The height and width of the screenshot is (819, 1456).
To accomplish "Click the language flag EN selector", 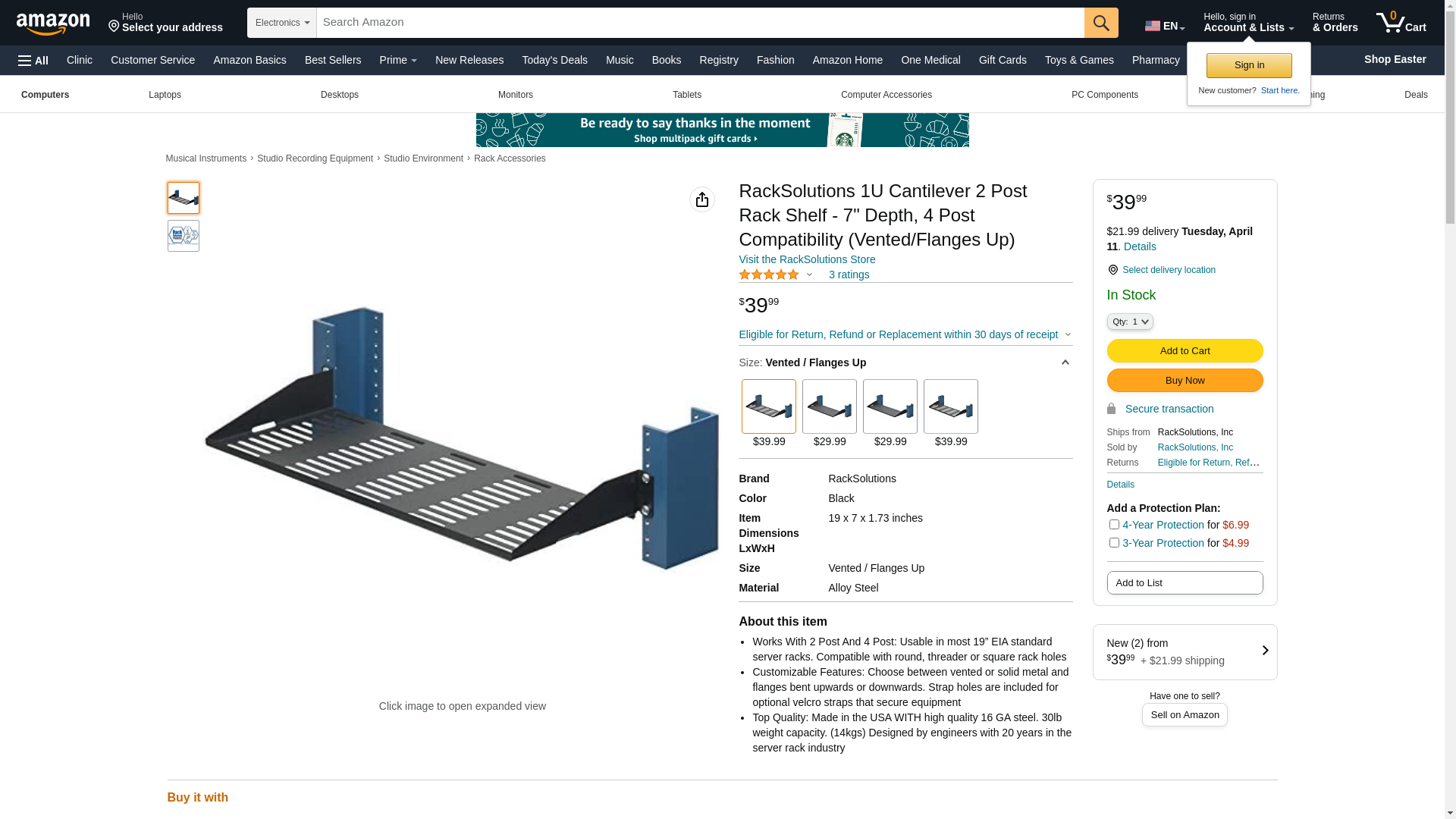I will pos(1164,26).
